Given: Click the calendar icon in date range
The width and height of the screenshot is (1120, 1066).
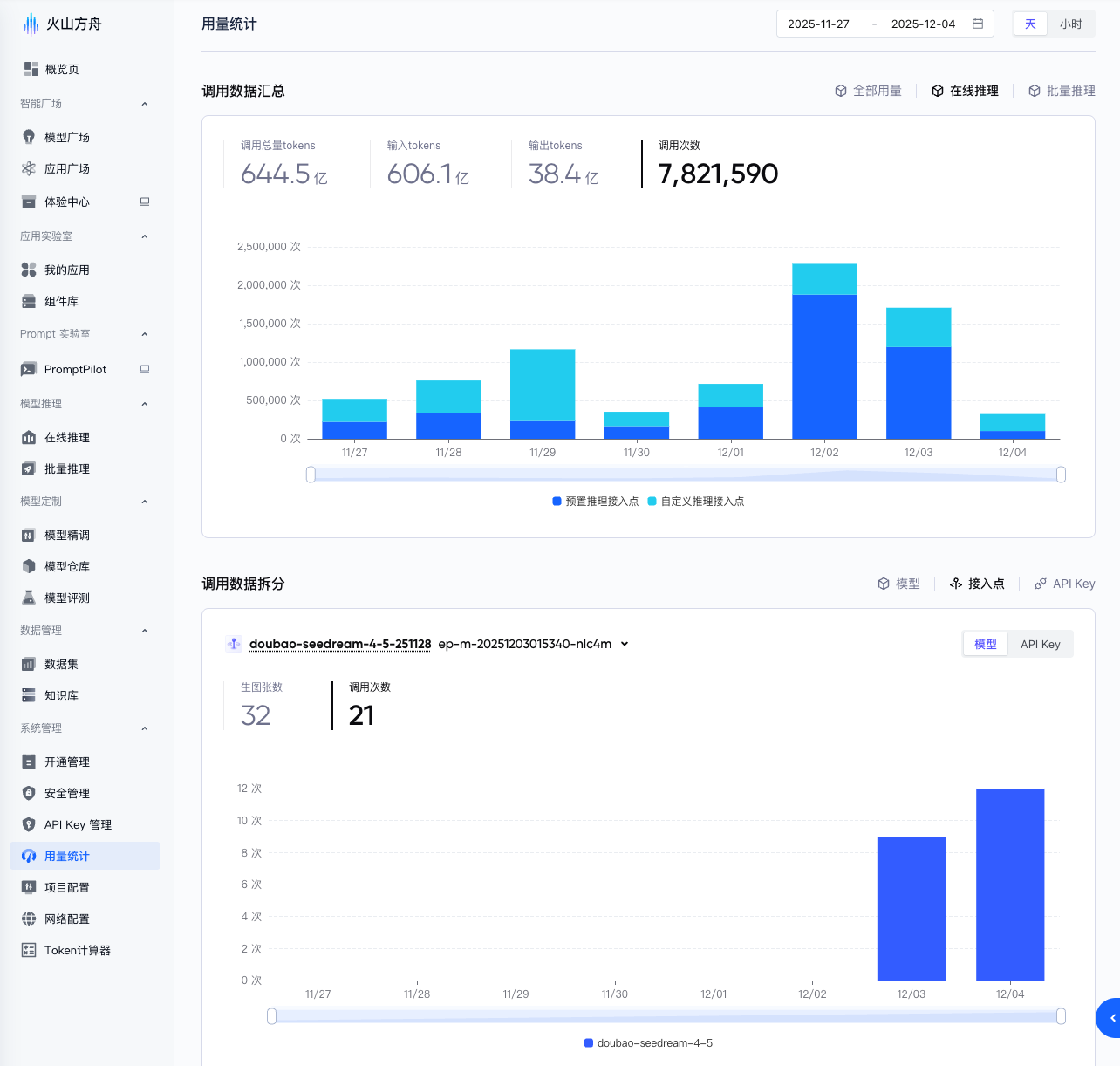Looking at the screenshot, I should [978, 24].
